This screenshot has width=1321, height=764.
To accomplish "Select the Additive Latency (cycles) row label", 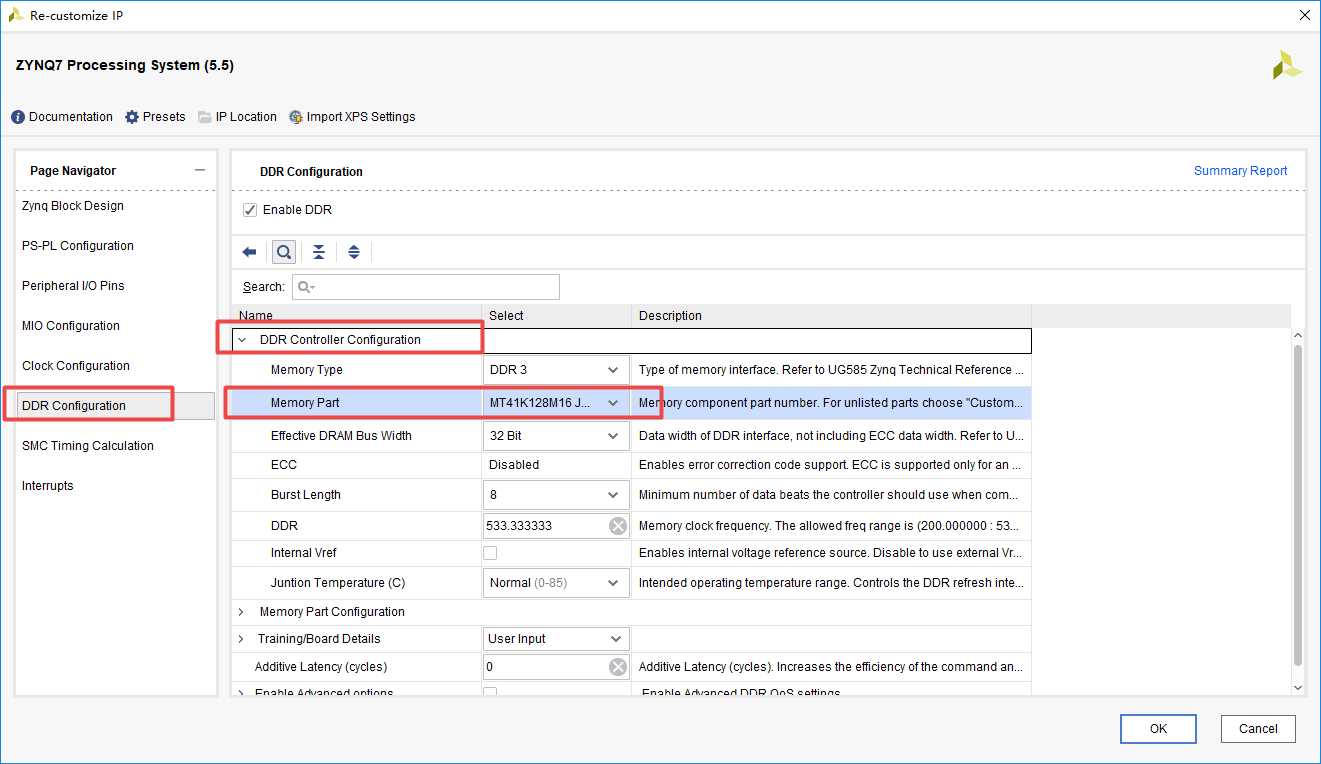I will point(321,667).
